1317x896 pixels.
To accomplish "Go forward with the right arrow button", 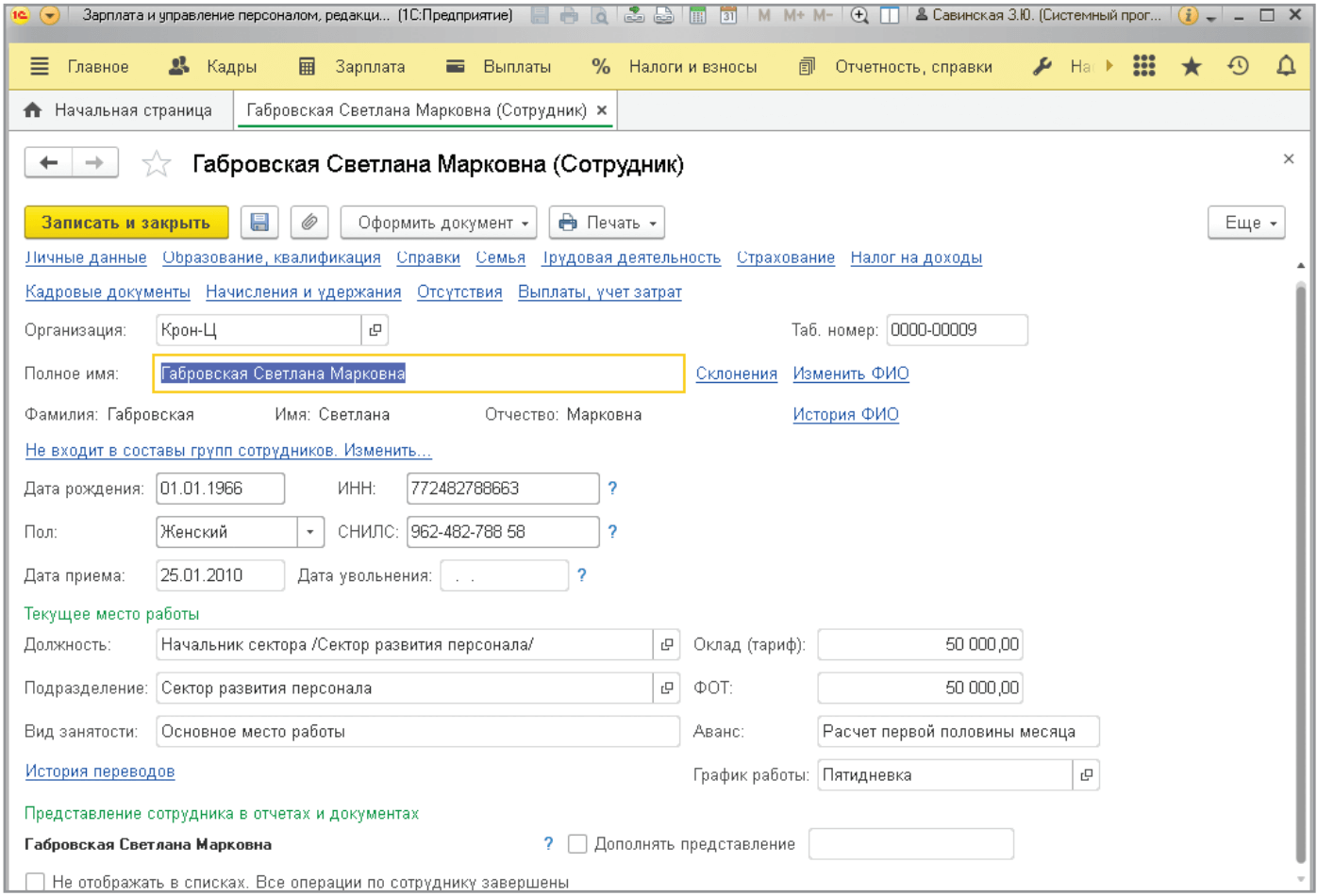I will [94, 163].
